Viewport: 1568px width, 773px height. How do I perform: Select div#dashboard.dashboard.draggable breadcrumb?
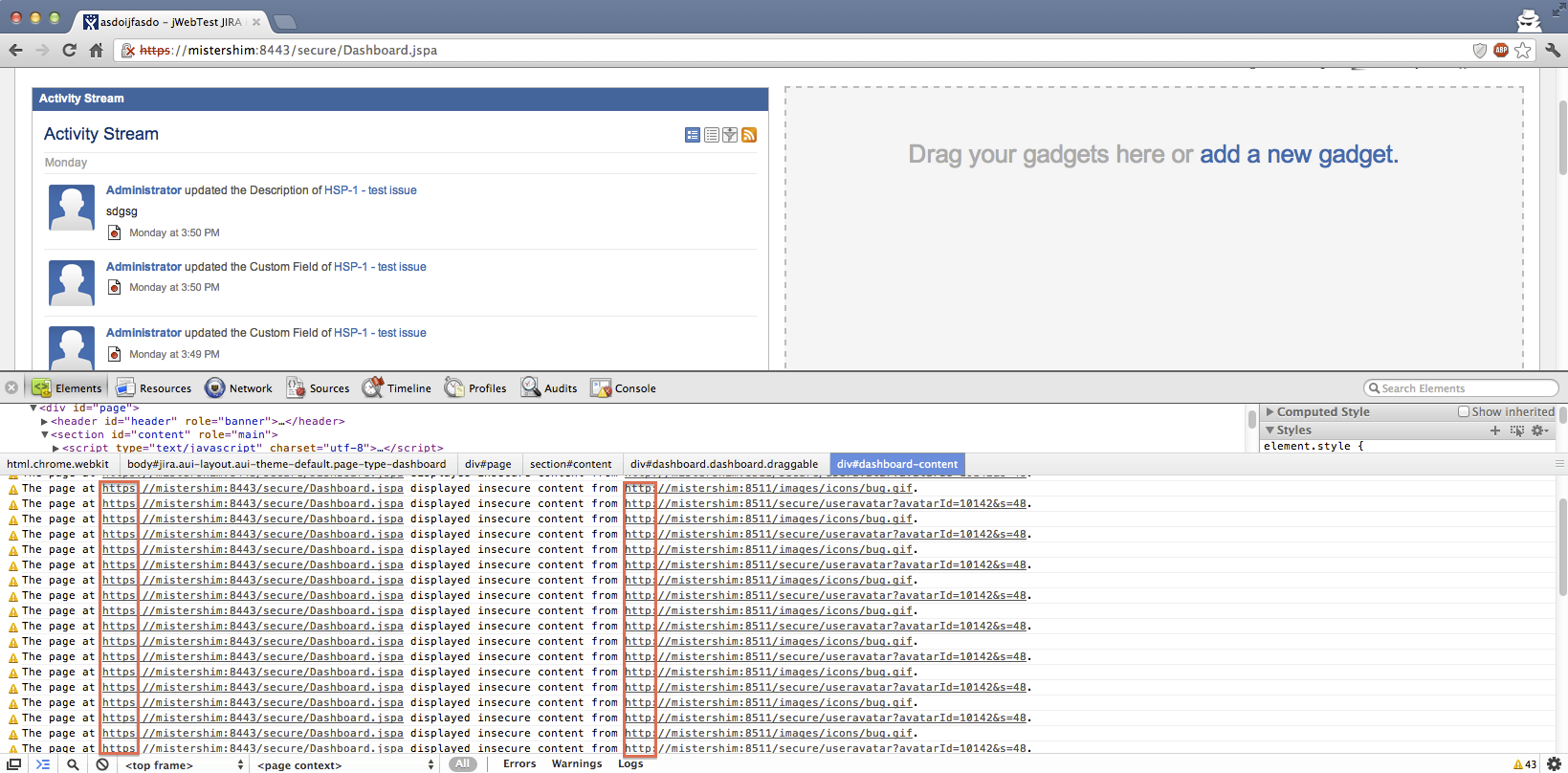724,464
